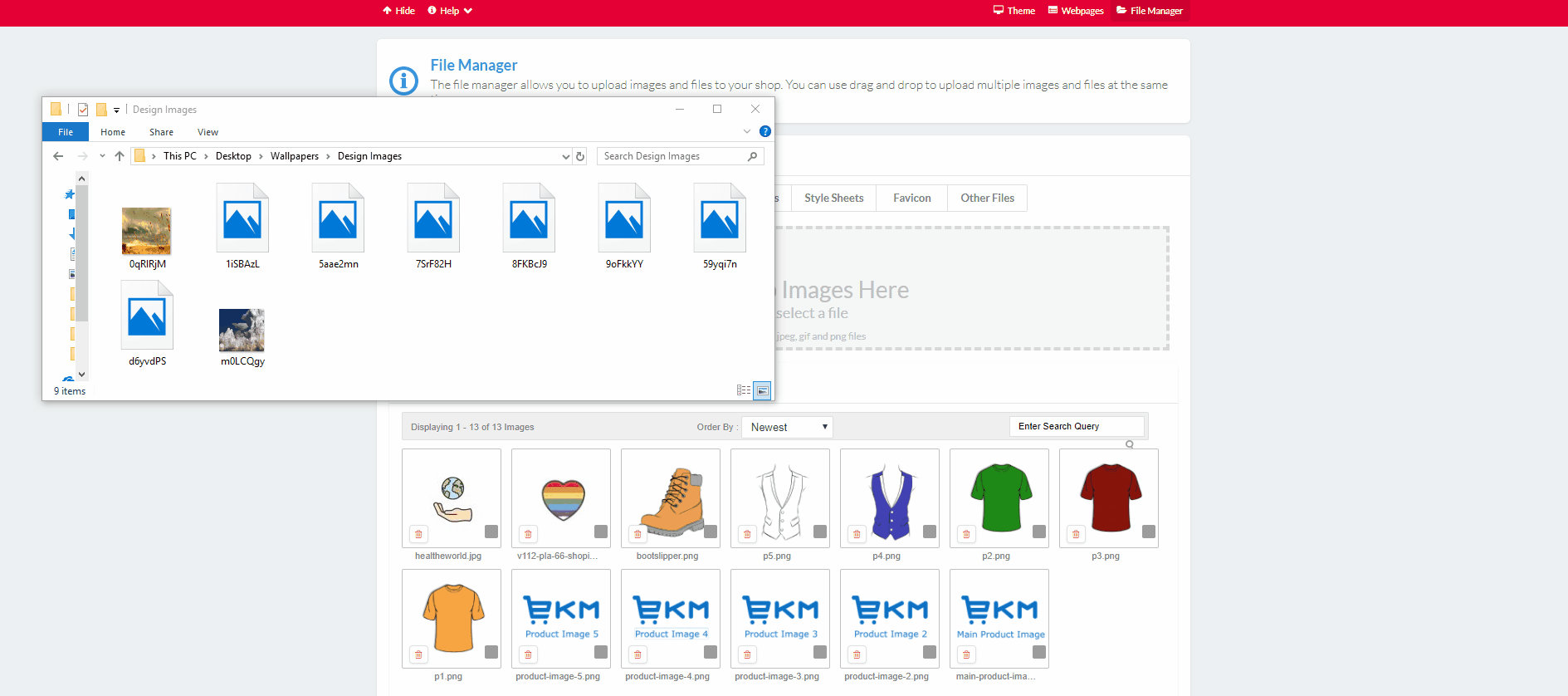
Task: Select the 0qRIRjM image file in Explorer
Action: coord(147,238)
